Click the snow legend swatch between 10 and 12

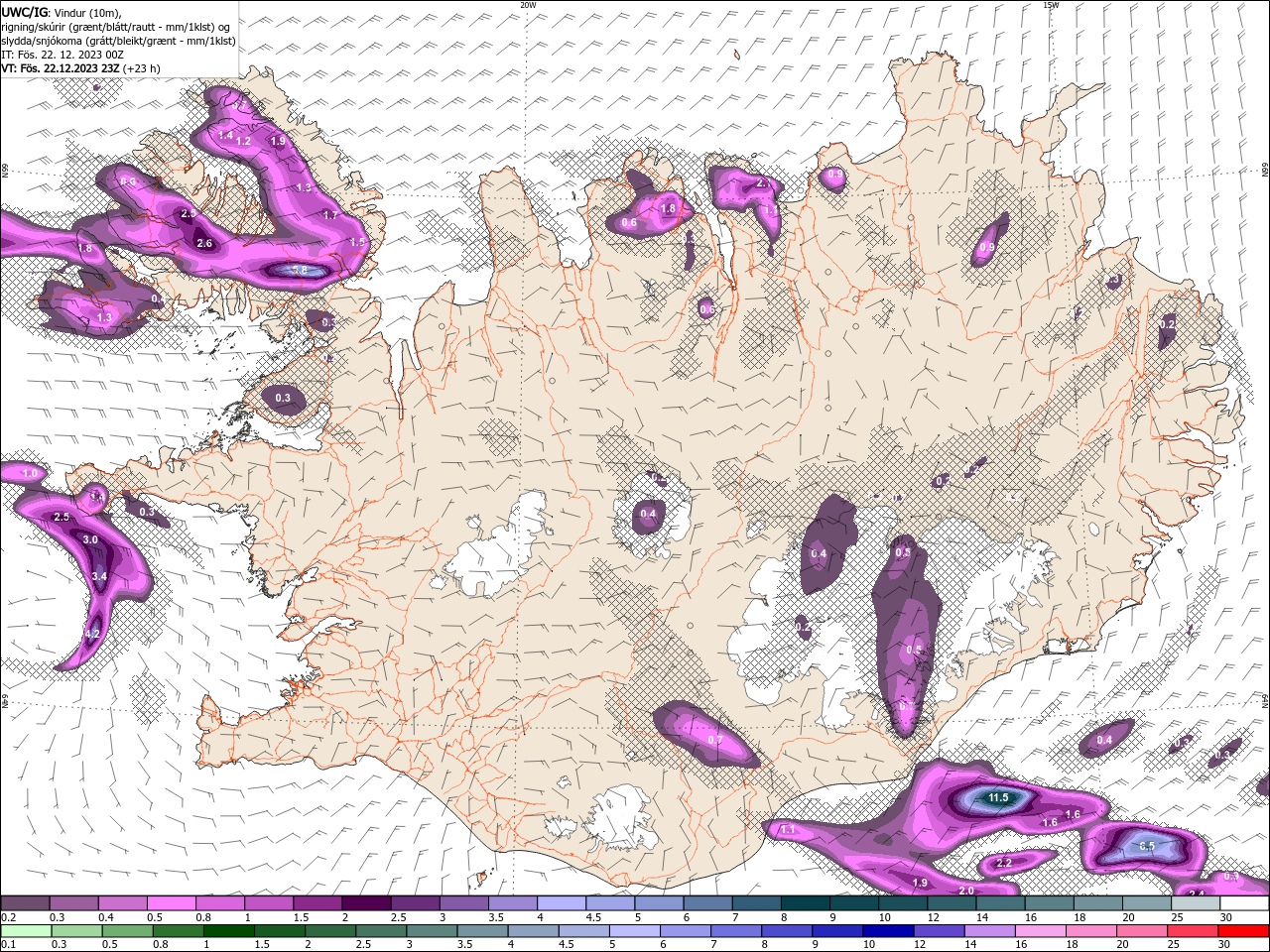click(904, 903)
